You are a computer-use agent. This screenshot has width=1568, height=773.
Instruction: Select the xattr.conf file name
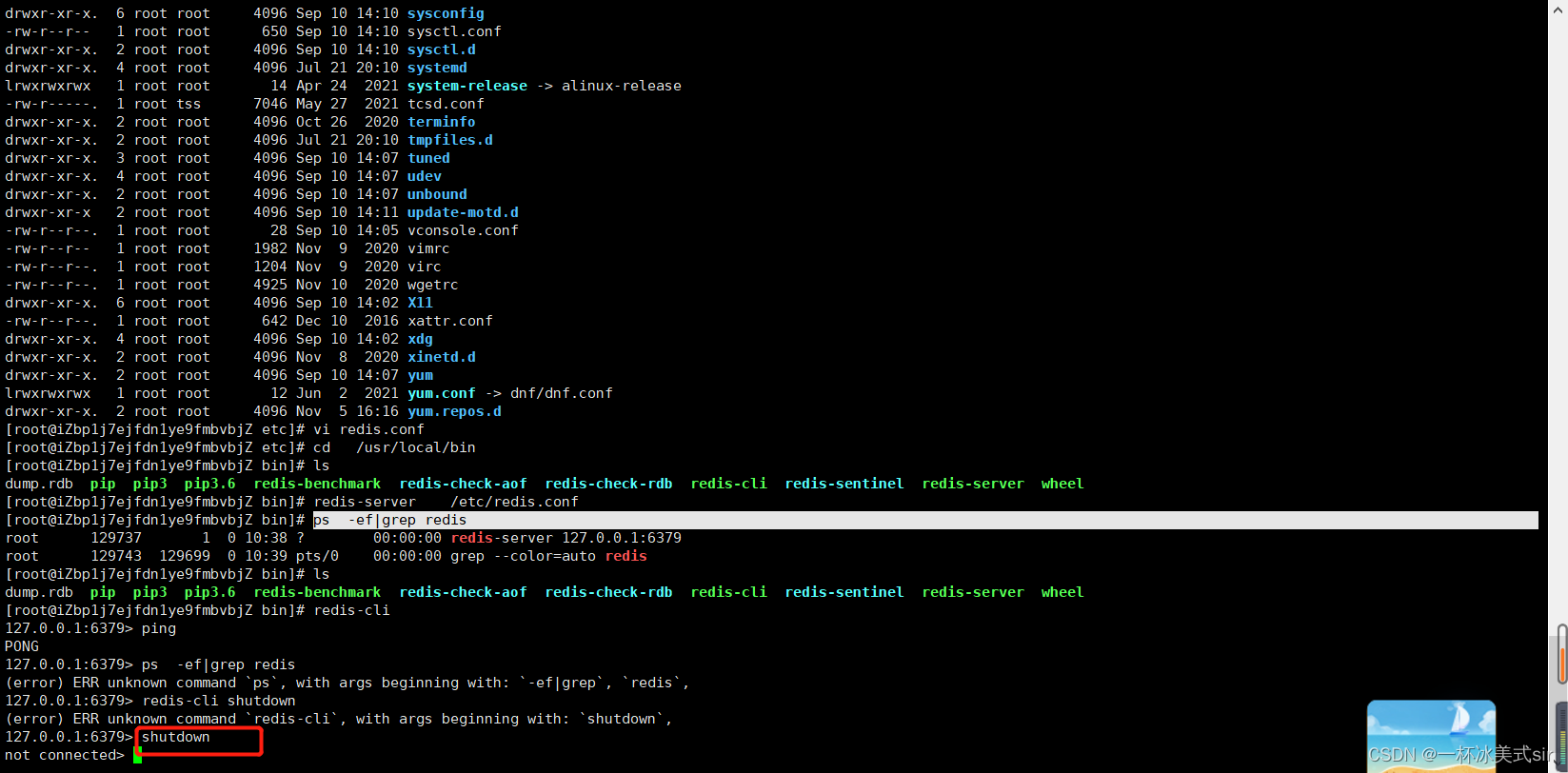click(450, 321)
